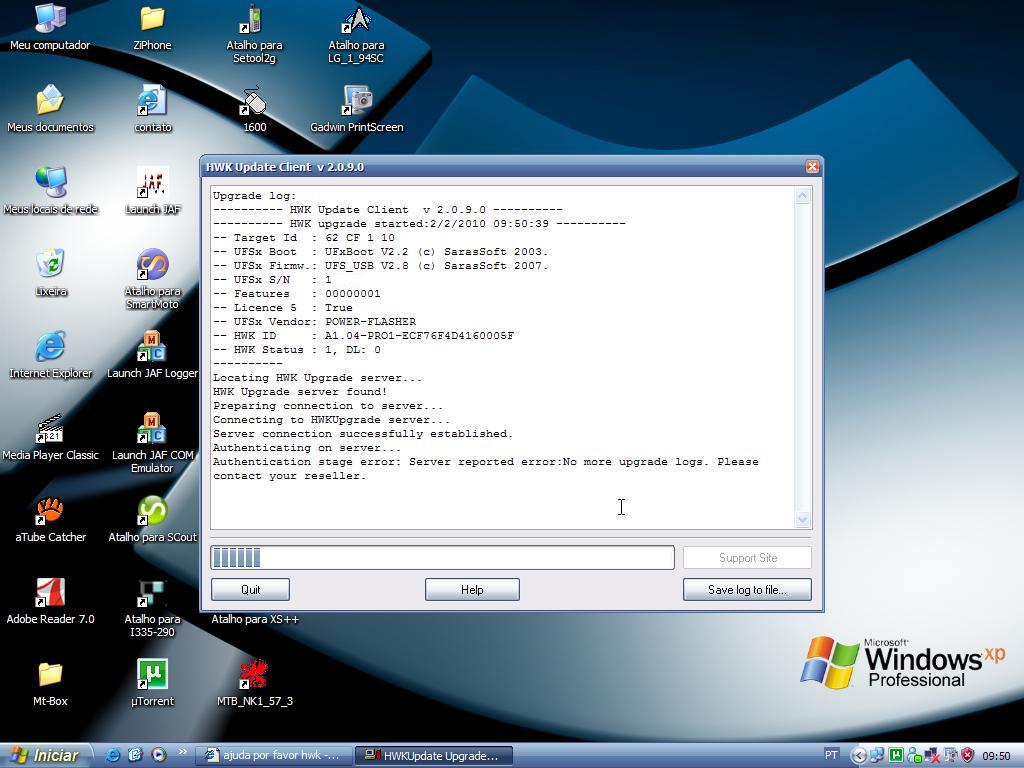Select the Adobe Reader 7.0 icon
This screenshot has width=1024, height=768.
pyautogui.click(x=50, y=602)
